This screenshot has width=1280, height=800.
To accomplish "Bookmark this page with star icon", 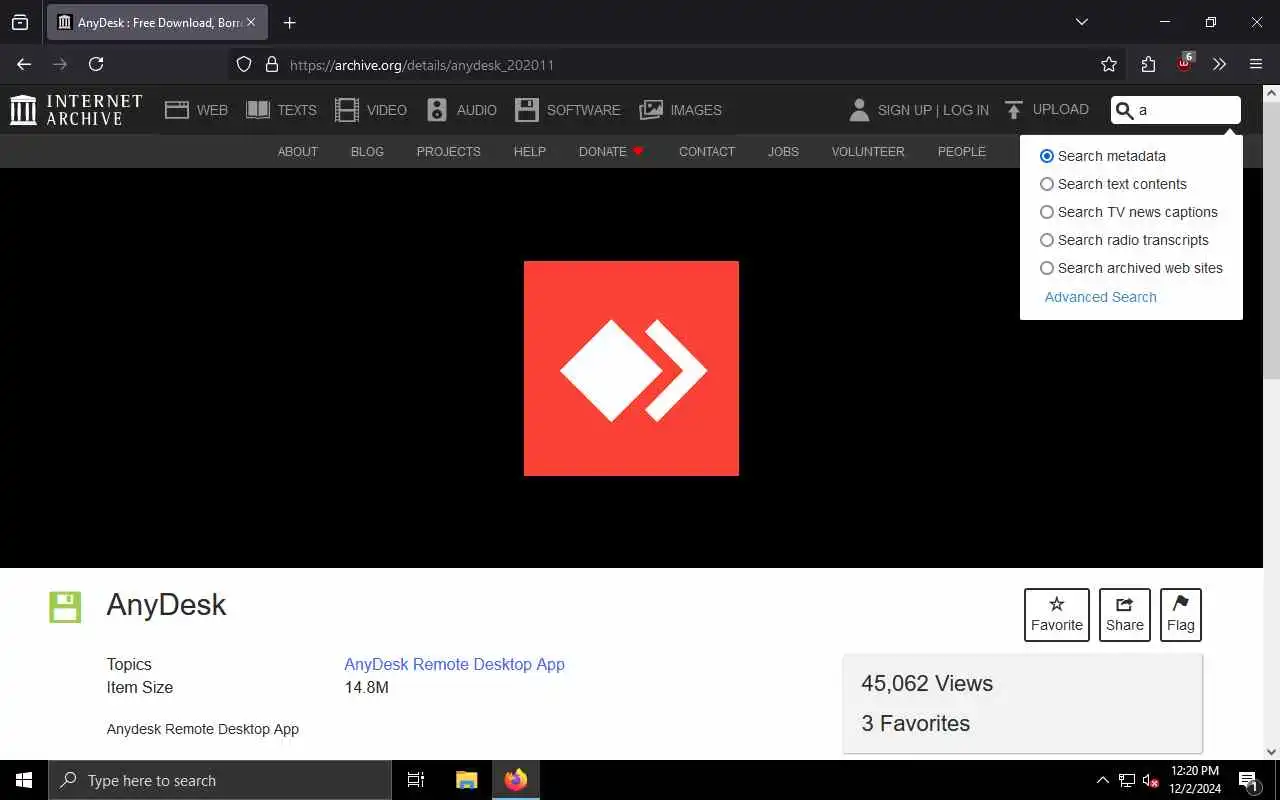I will [1109, 64].
